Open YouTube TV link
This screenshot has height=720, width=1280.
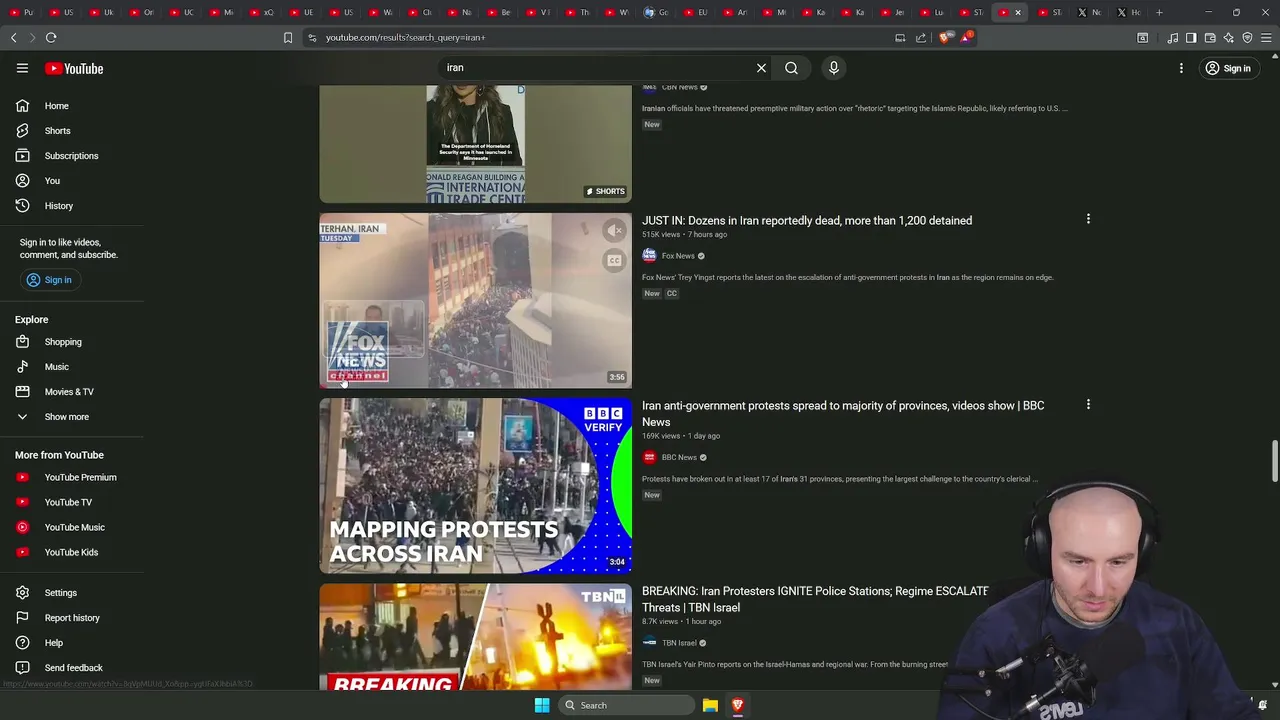click(70, 502)
